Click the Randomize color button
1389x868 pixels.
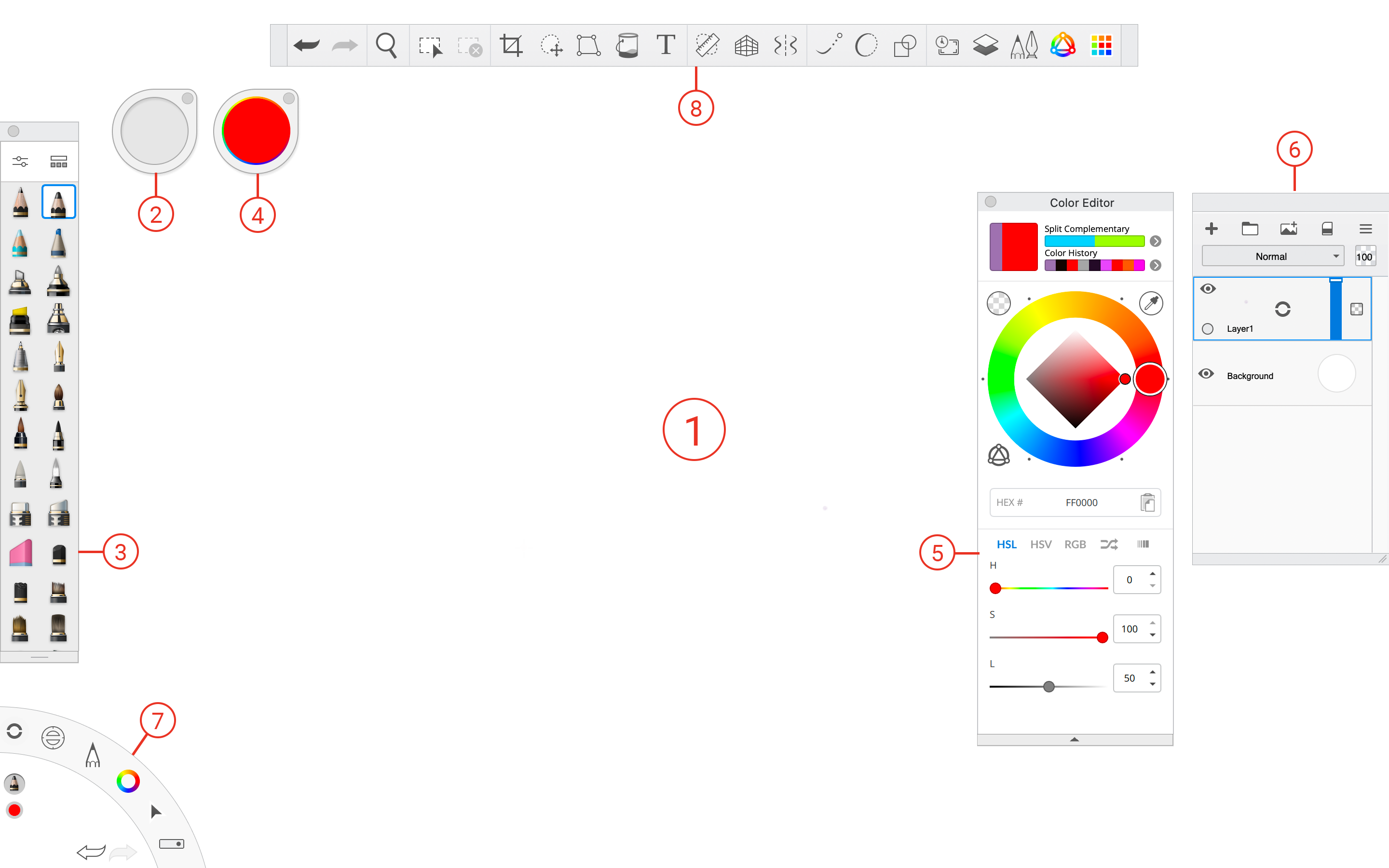click(1109, 544)
